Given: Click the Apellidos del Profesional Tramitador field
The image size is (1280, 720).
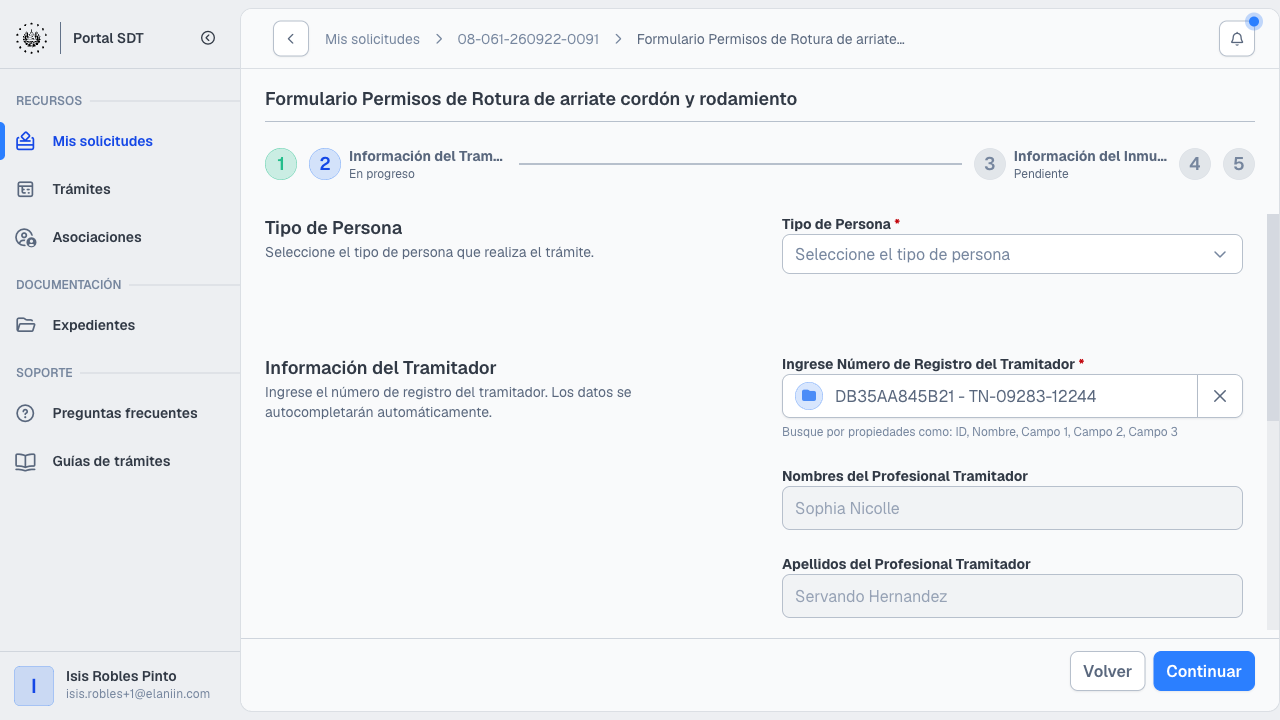Looking at the screenshot, I should [1012, 596].
